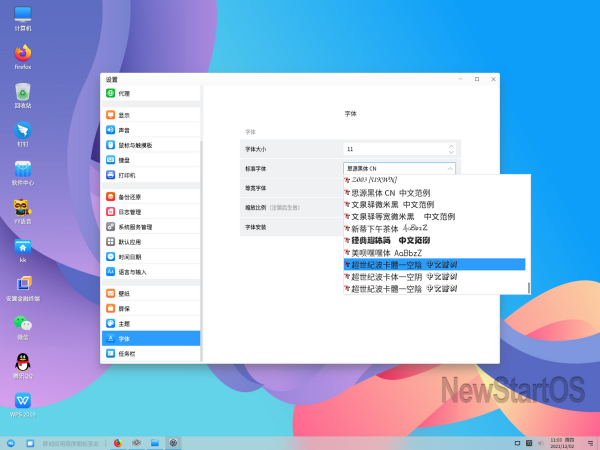Choose the highlighted 超世纪波卡體一空陰 font entry
This screenshot has width=600, height=450.
pos(434,264)
